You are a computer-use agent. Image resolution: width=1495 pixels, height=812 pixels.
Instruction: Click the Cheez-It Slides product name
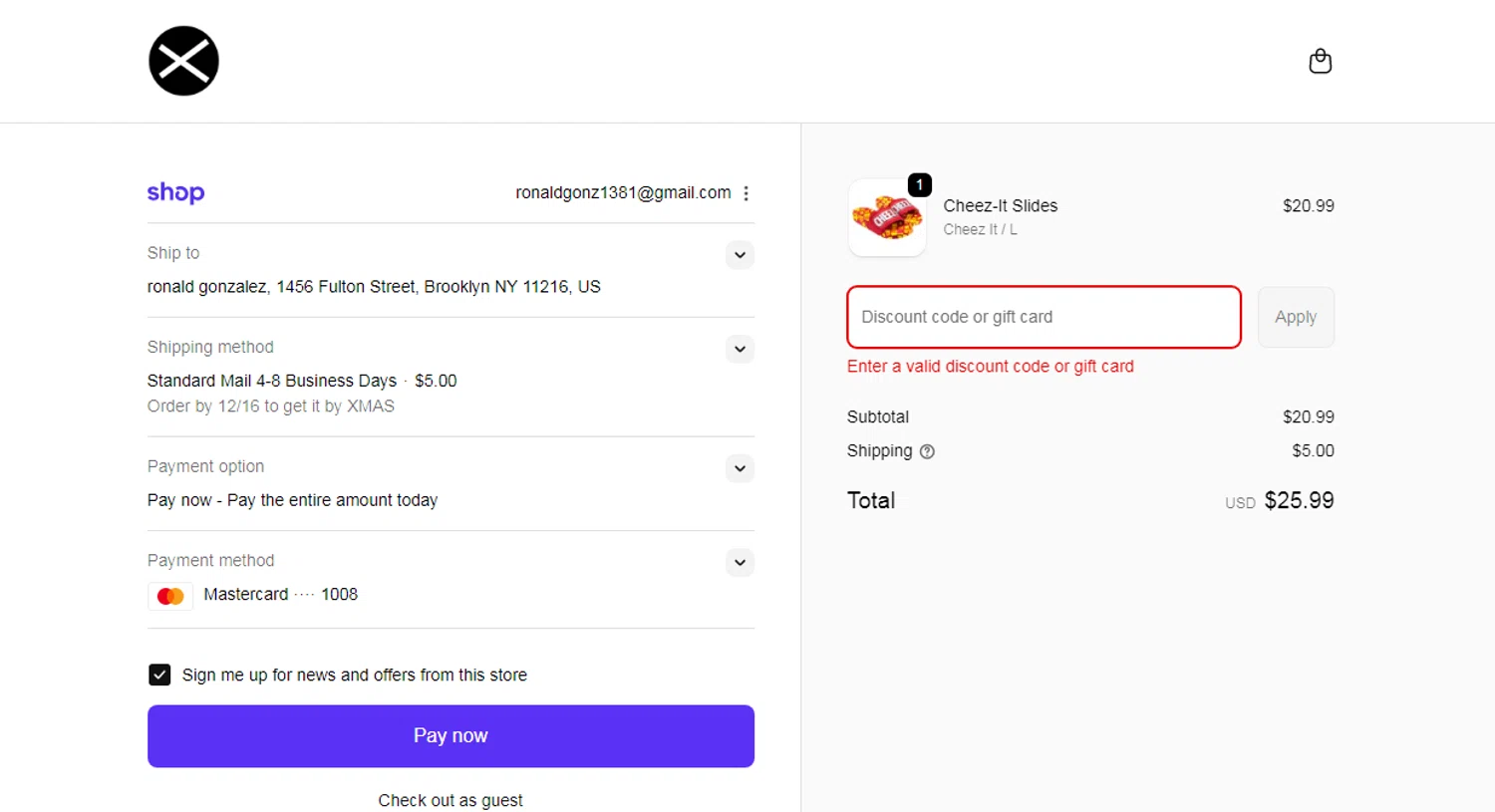coord(1001,206)
